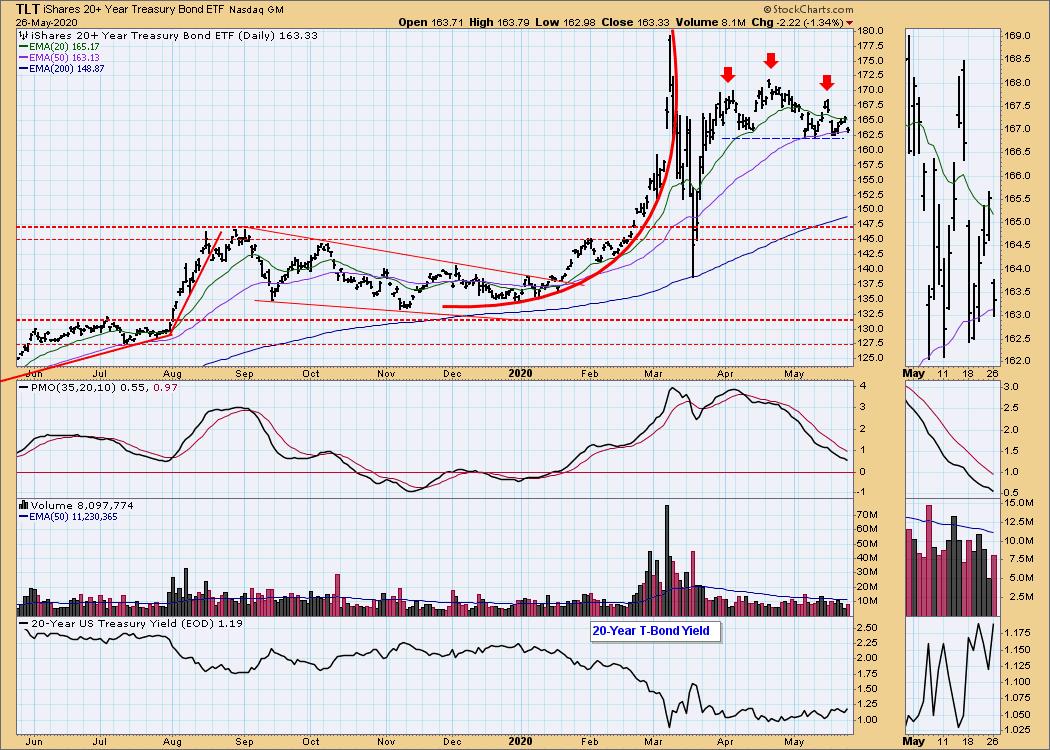
Task: Click the '1.025' label on the mini yield panel
Action: click(x=1017, y=730)
